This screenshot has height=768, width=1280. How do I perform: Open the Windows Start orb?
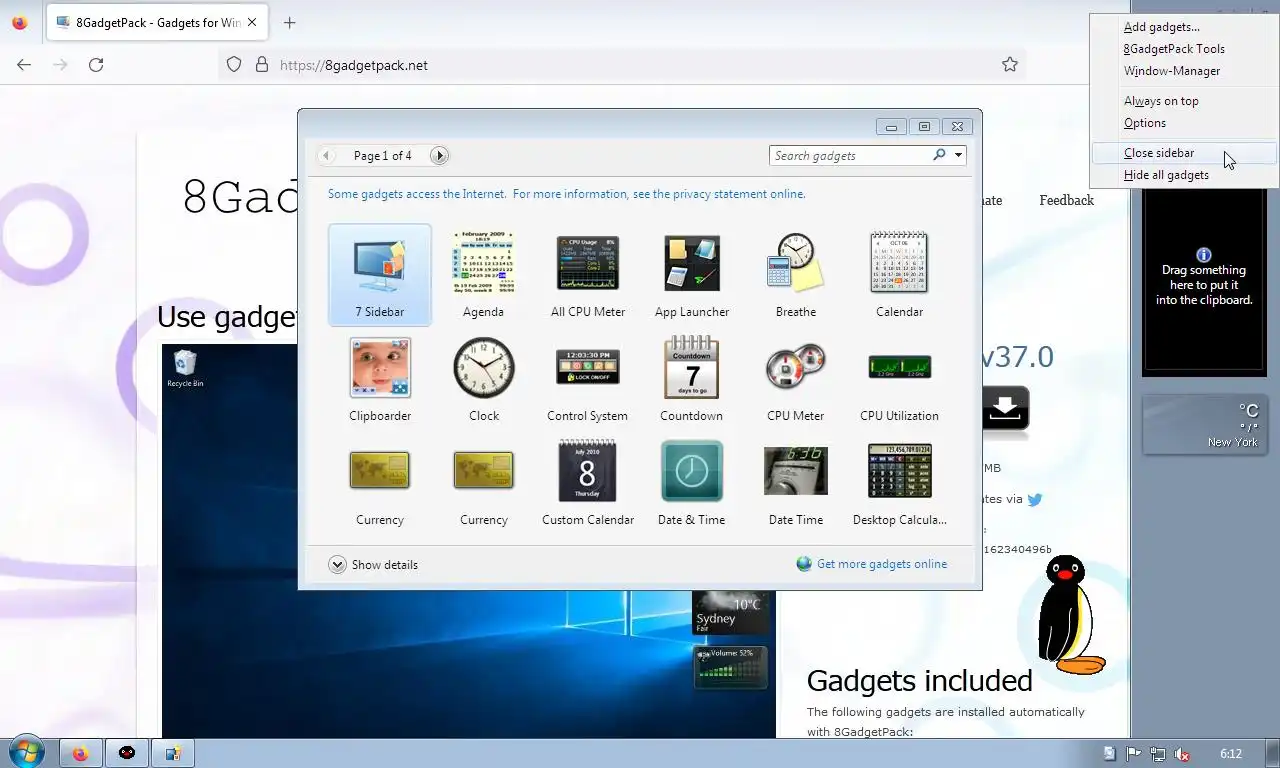coord(25,752)
